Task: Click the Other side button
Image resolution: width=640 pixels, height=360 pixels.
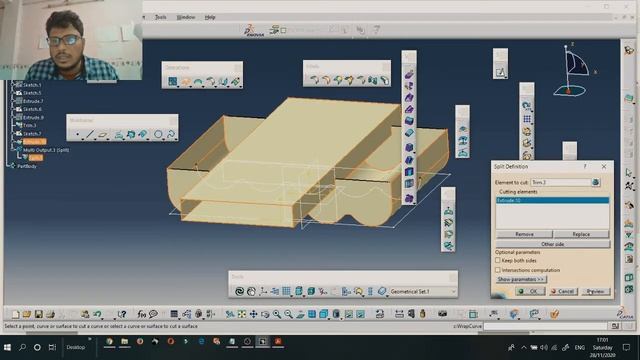Action: point(553,244)
